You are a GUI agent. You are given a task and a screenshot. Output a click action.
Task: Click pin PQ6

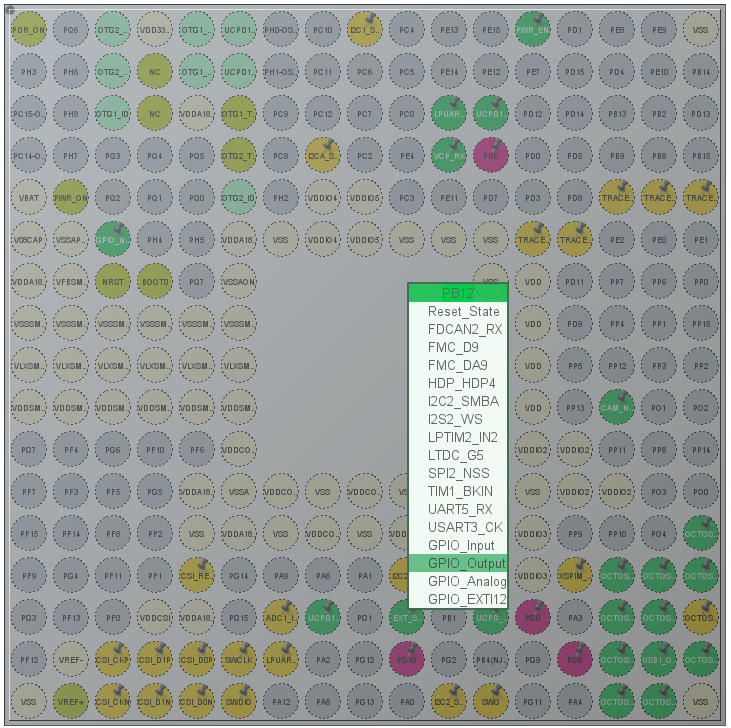[71, 30]
